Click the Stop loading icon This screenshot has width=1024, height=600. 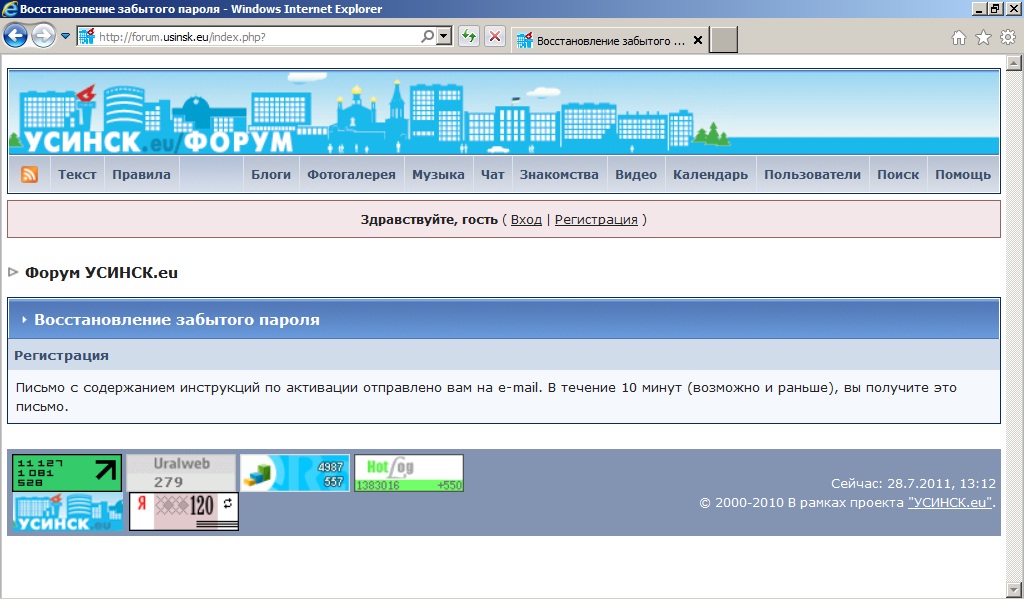click(495, 37)
